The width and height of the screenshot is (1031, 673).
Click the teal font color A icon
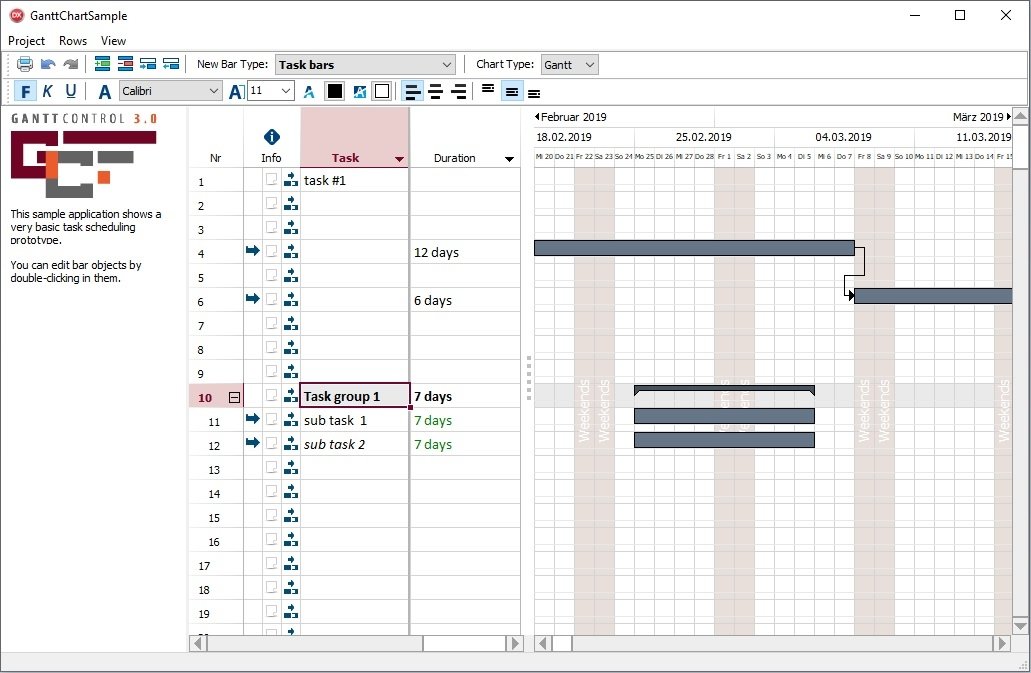(x=309, y=91)
